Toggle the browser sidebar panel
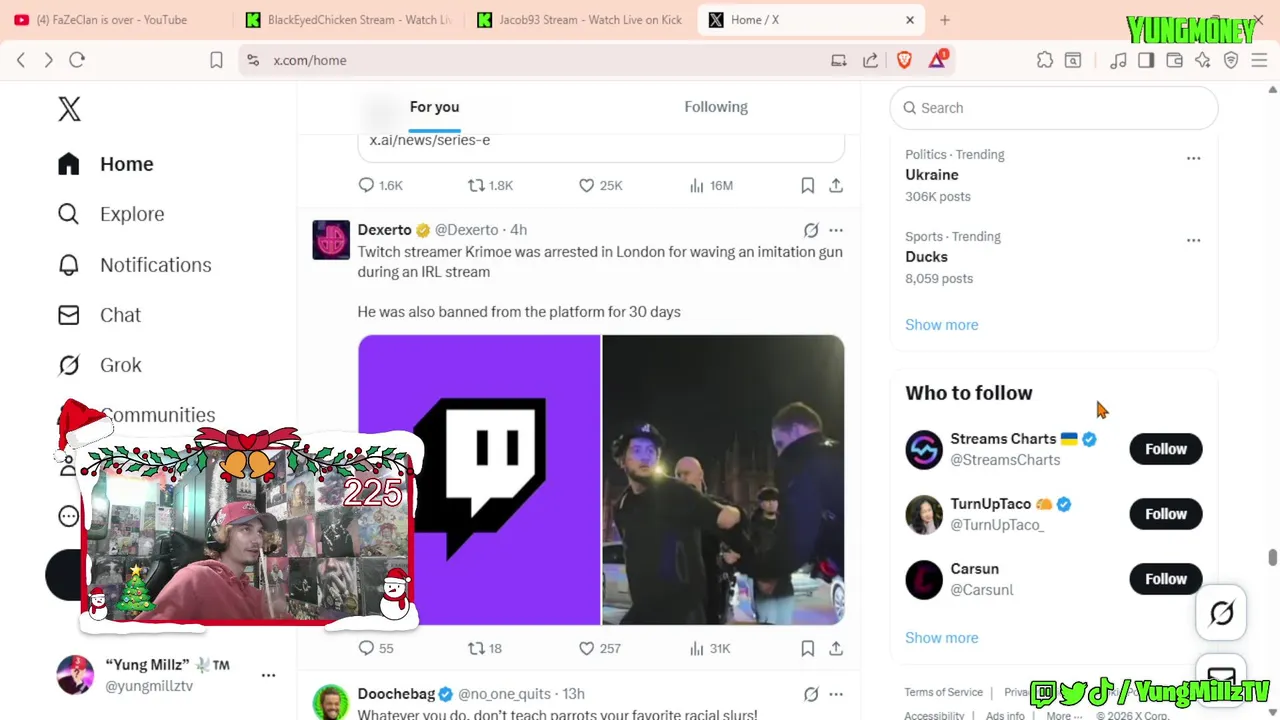1280x720 pixels. [1146, 60]
